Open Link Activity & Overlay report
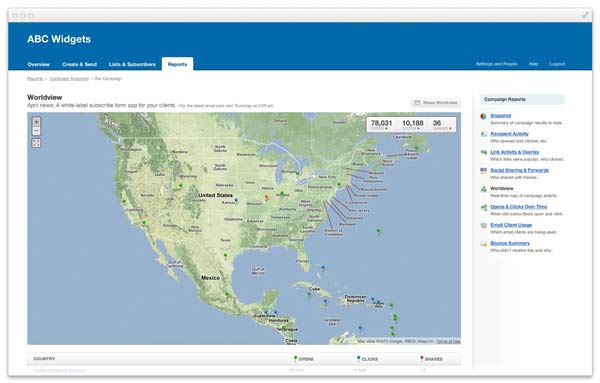The width and height of the screenshot is (600, 383). (x=515, y=152)
